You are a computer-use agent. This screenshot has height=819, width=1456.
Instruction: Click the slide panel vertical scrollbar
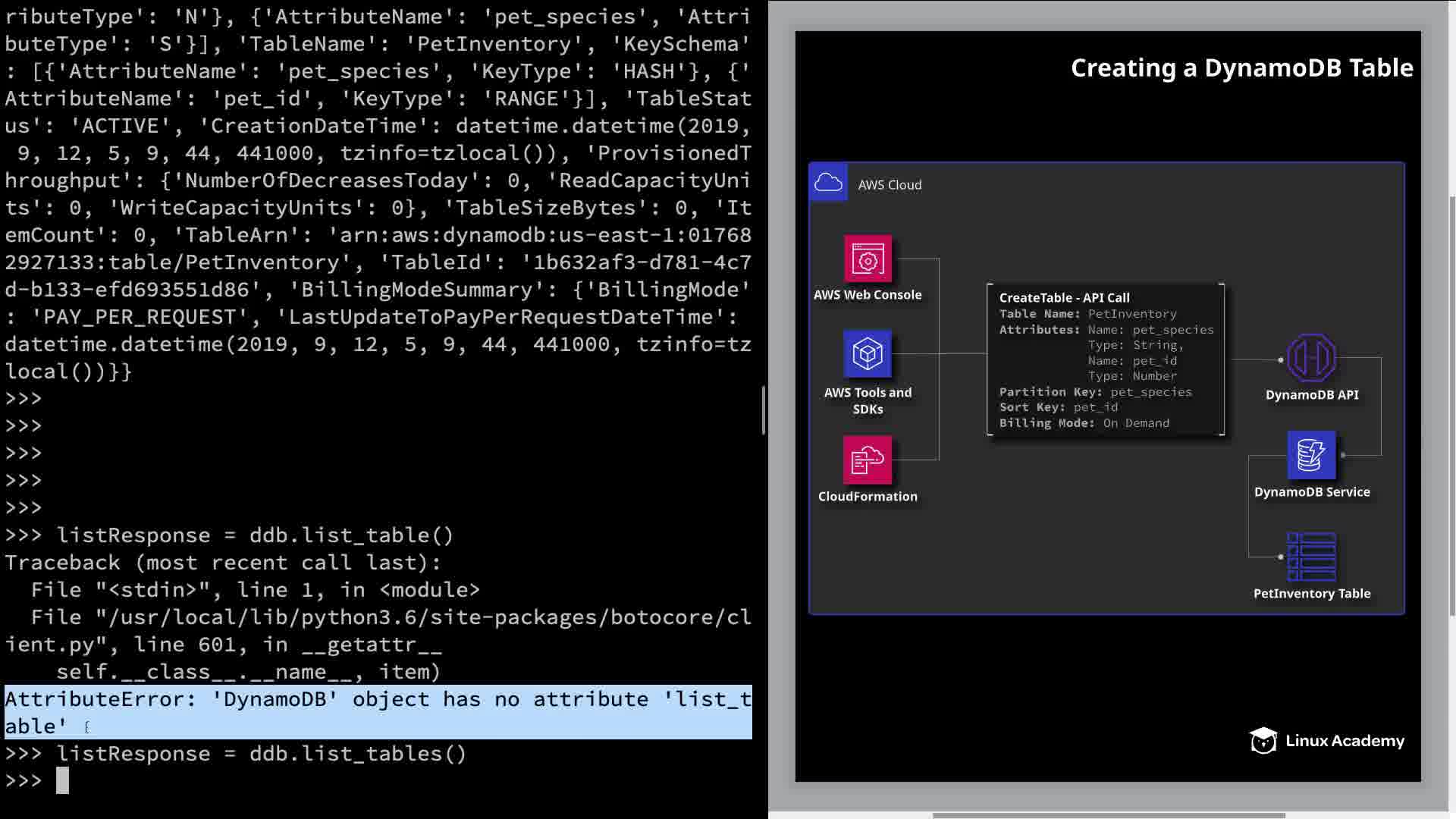click(1451, 406)
